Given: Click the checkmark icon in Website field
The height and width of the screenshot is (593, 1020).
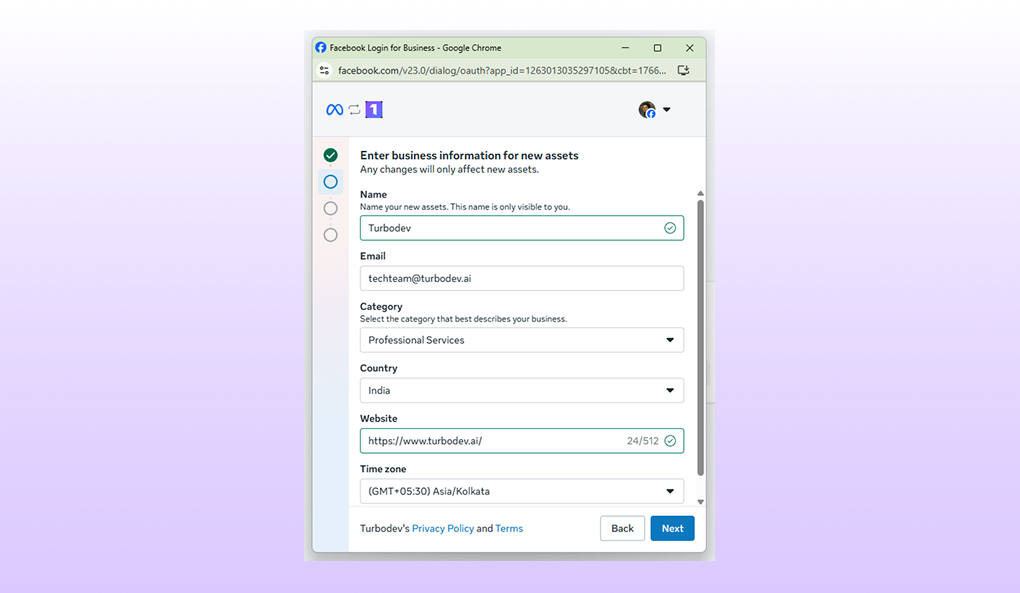Looking at the screenshot, I should tap(670, 441).
